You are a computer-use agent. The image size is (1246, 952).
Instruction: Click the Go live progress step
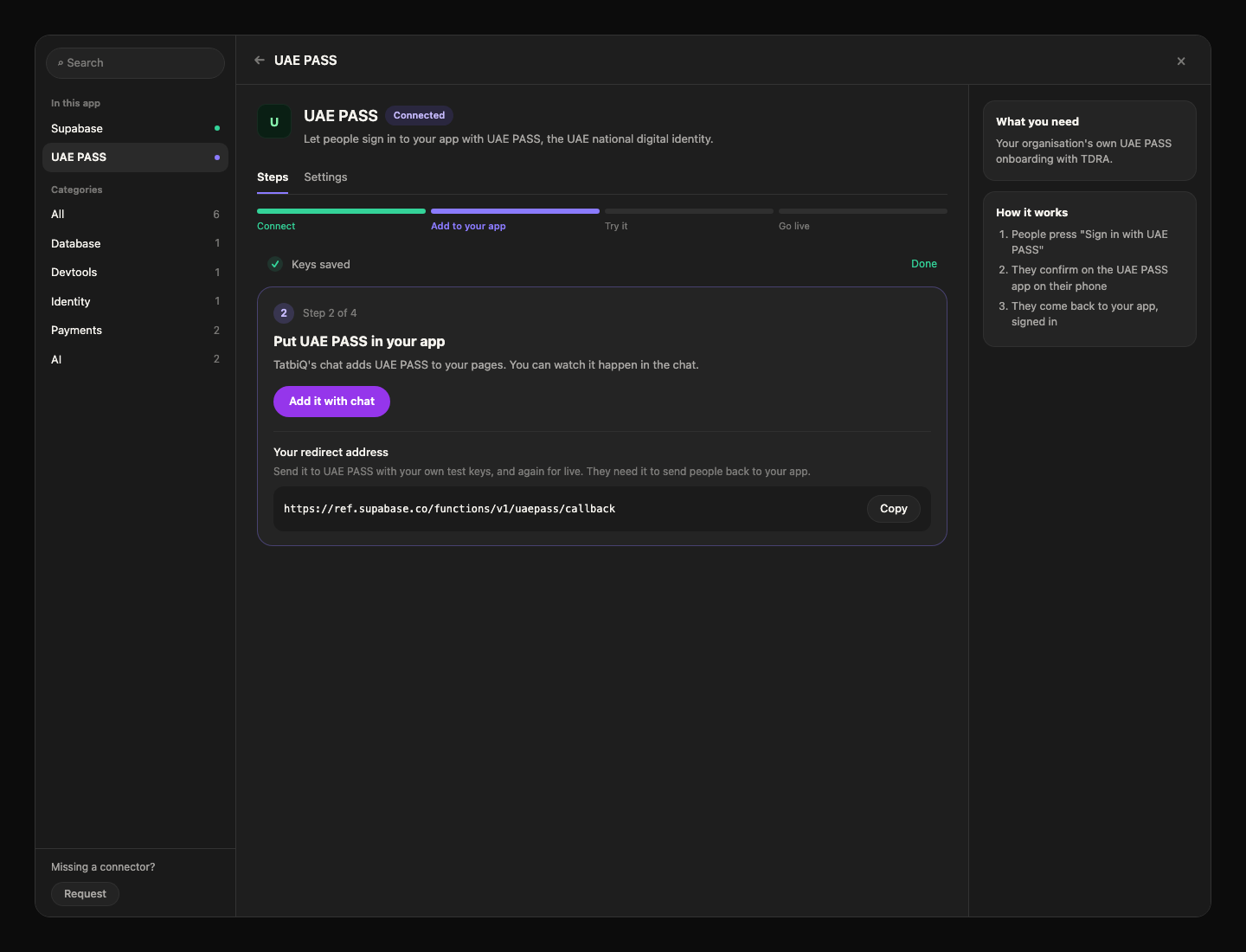click(863, 219)
